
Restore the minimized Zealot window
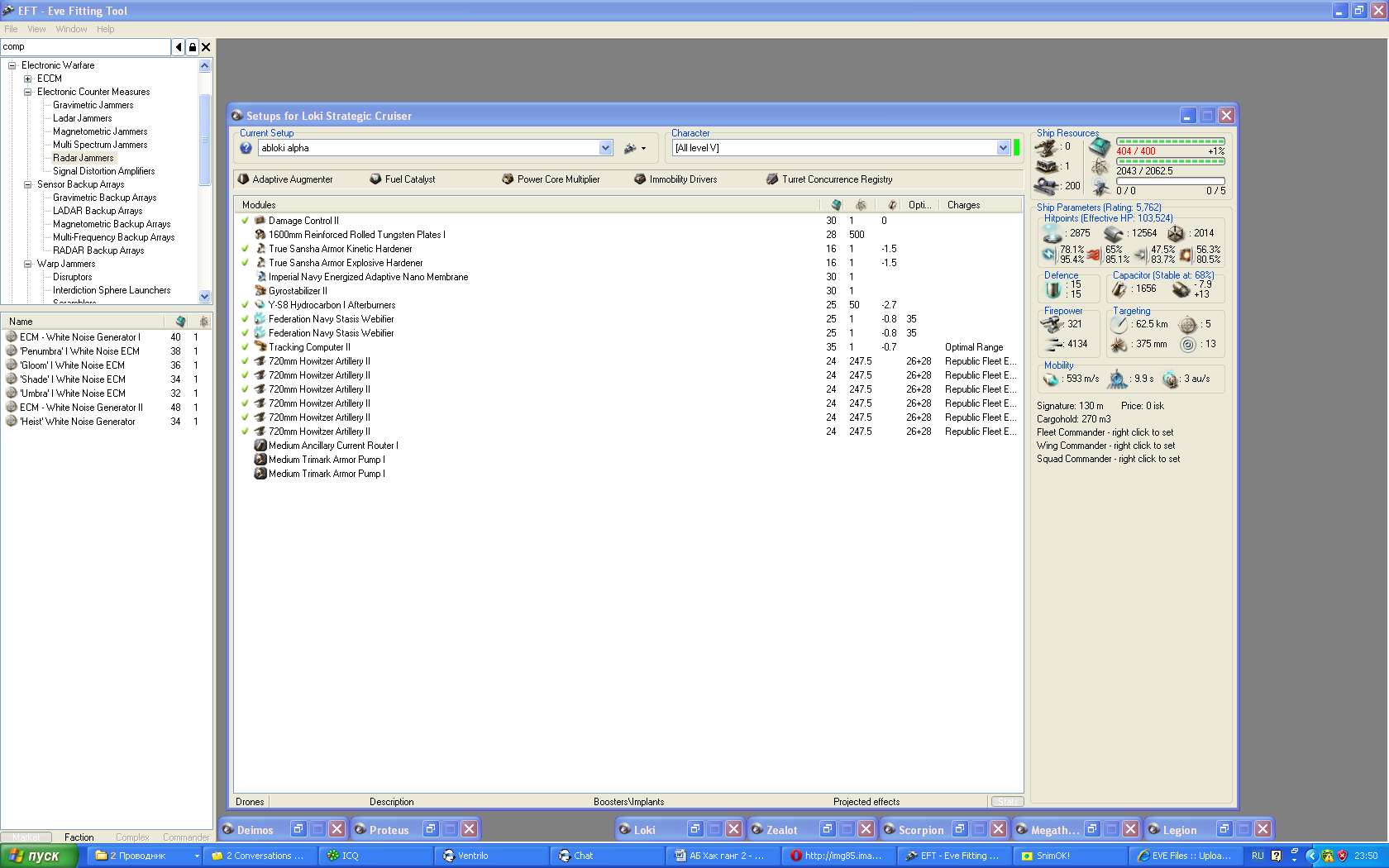click(x=828, y=829)
